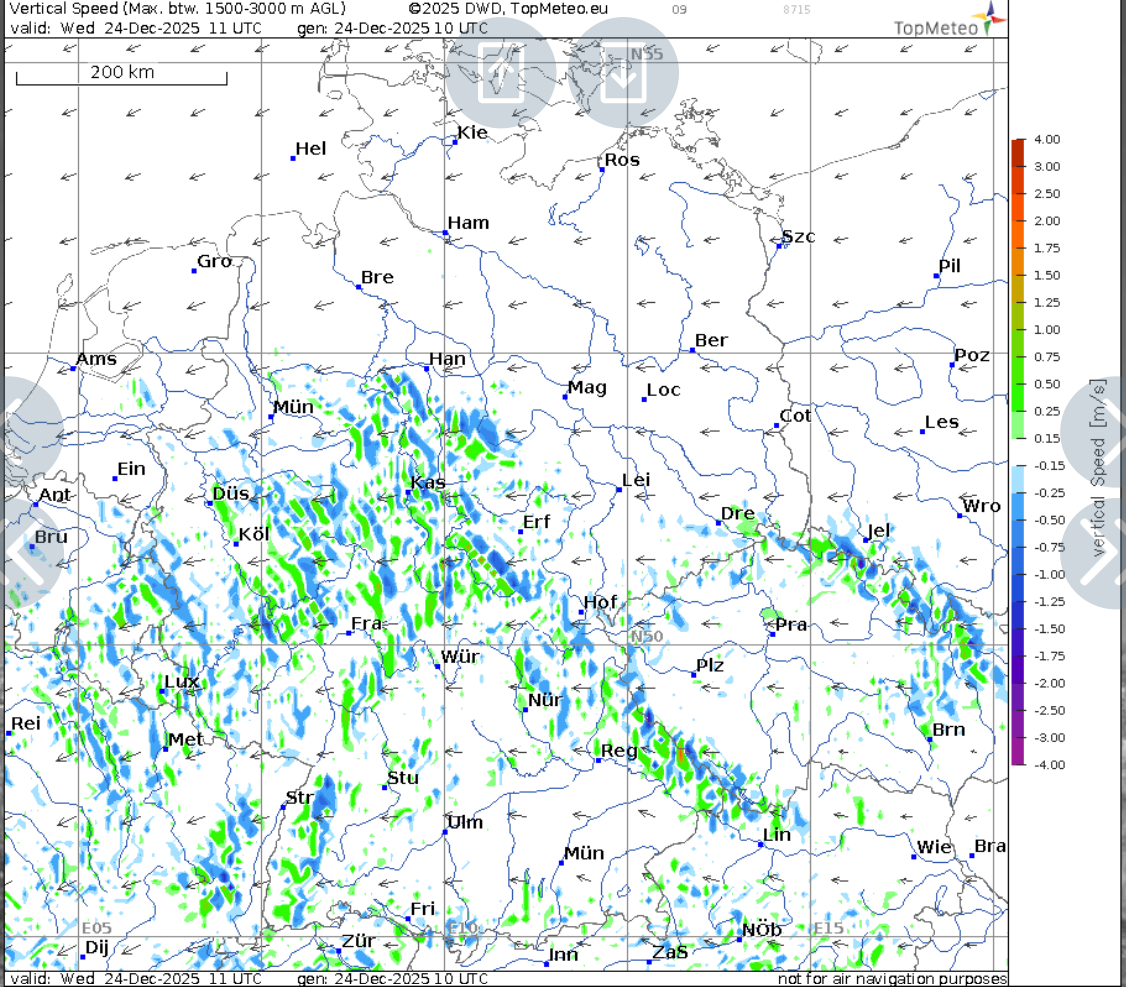1126x987 pixels.
Task: Click the purple -4.00 end of color scale
Action: [x=1017, y=758]
